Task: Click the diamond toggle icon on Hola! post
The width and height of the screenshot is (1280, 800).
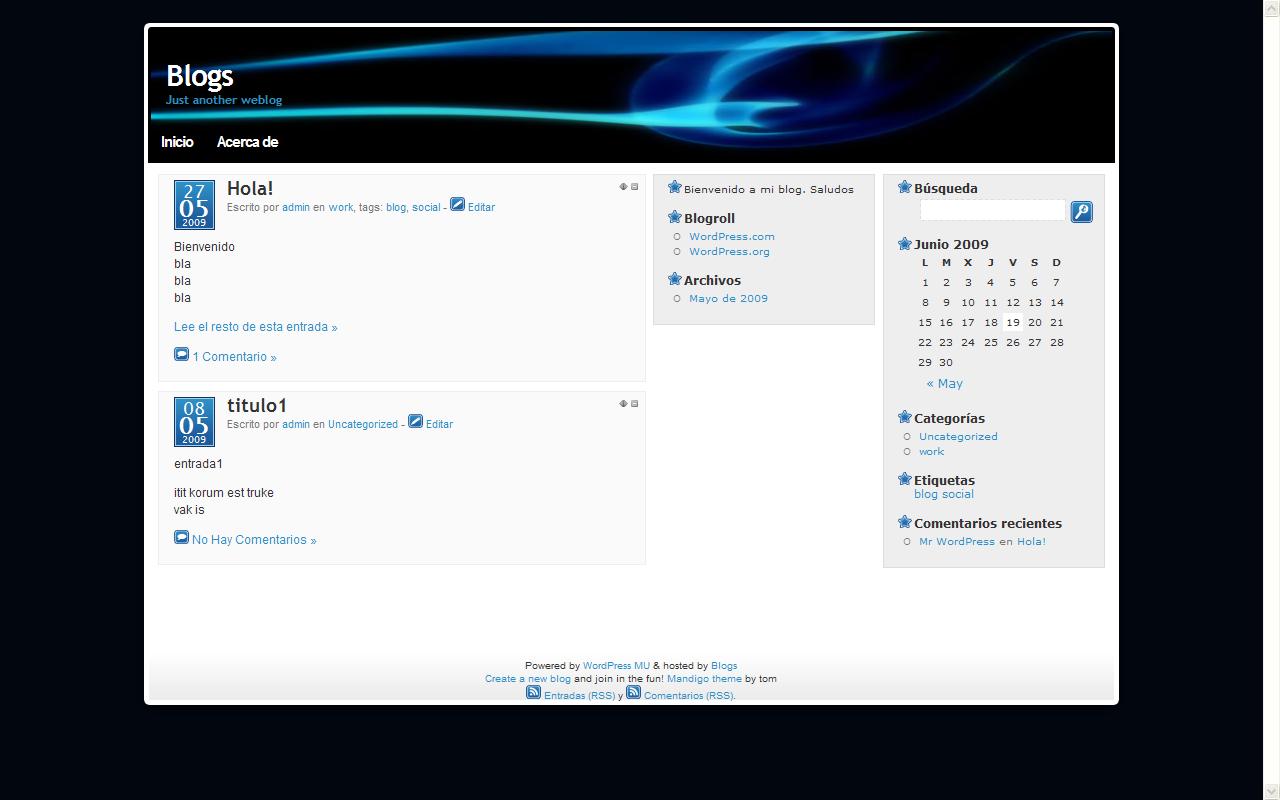Action: pyautogui.click(x=623, y=187)
